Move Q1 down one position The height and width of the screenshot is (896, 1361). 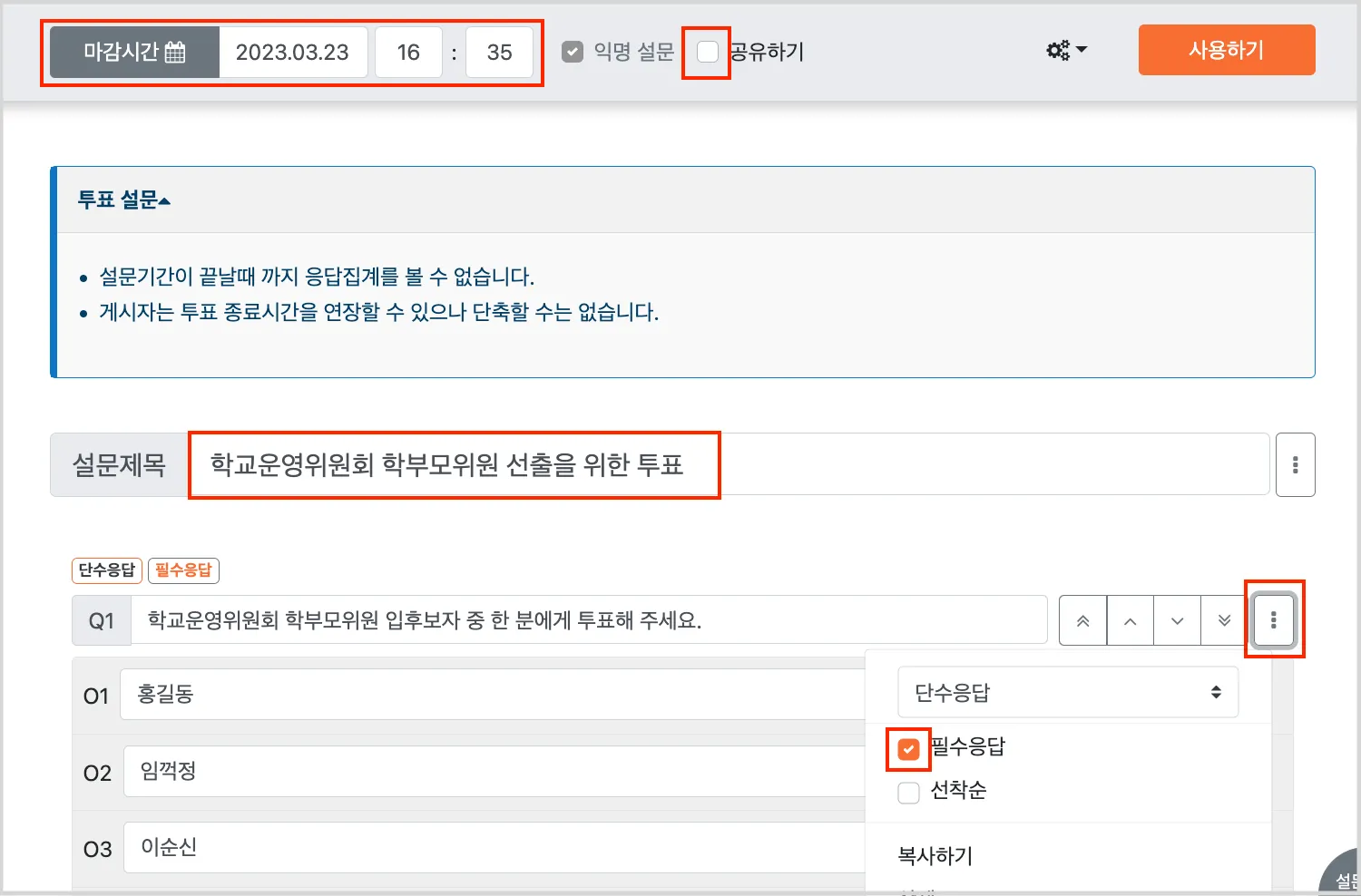pyautogui.click(x=1178, y=621)
